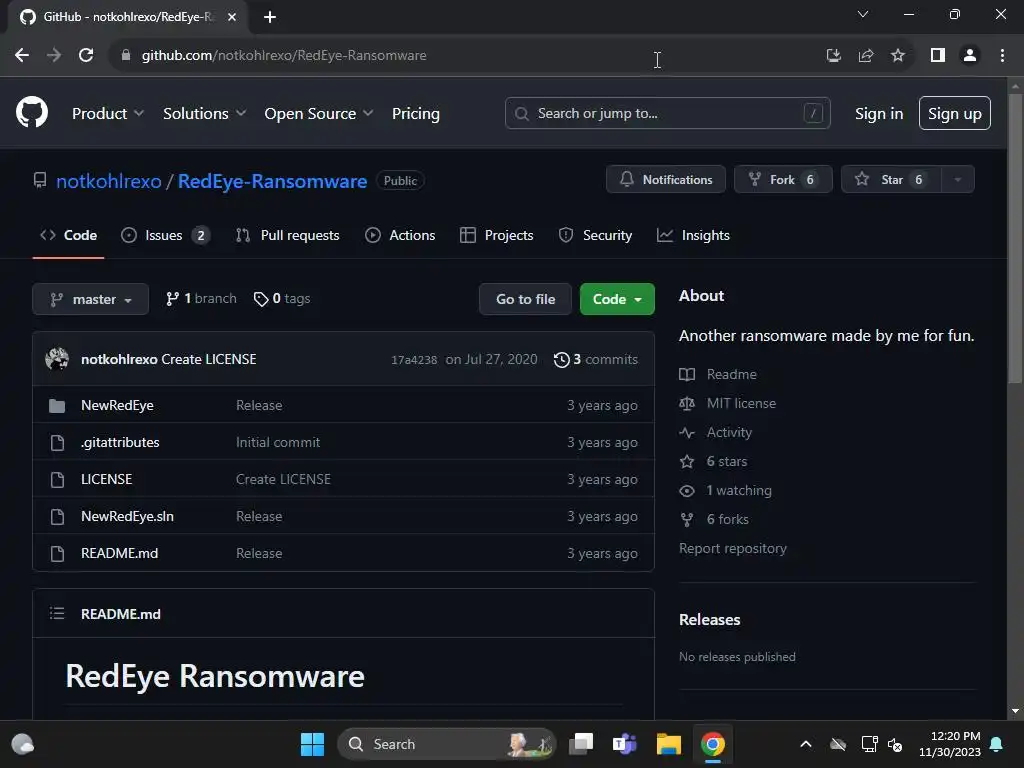
Task: Select the Code tab
Action: tap(69, 235)
